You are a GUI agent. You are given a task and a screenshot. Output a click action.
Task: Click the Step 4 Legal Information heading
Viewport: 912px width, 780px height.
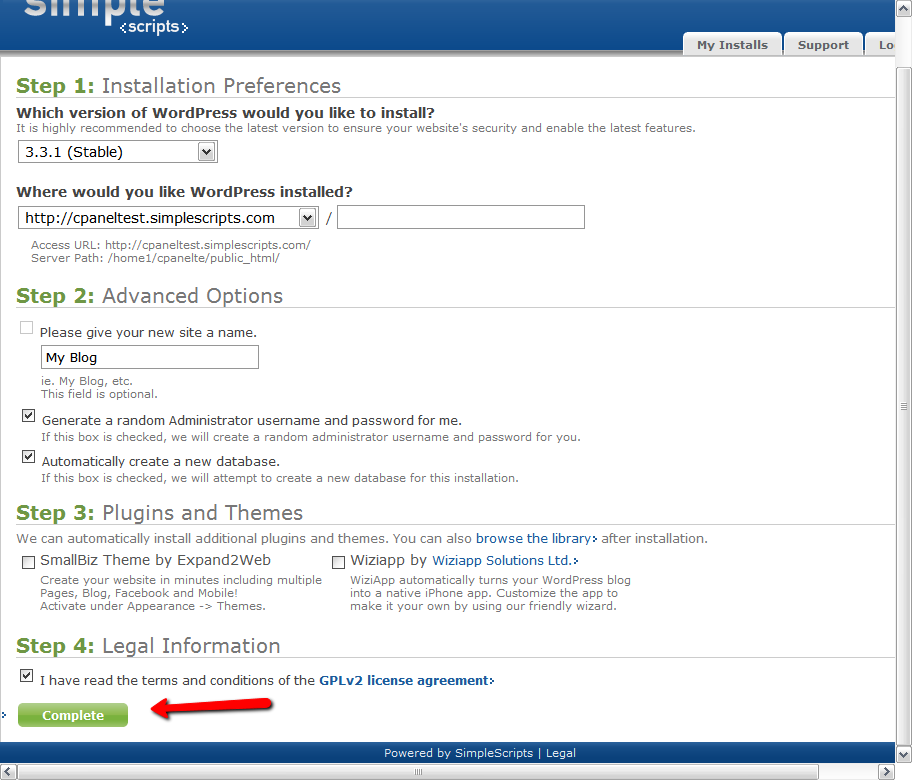tap(148, 646)
